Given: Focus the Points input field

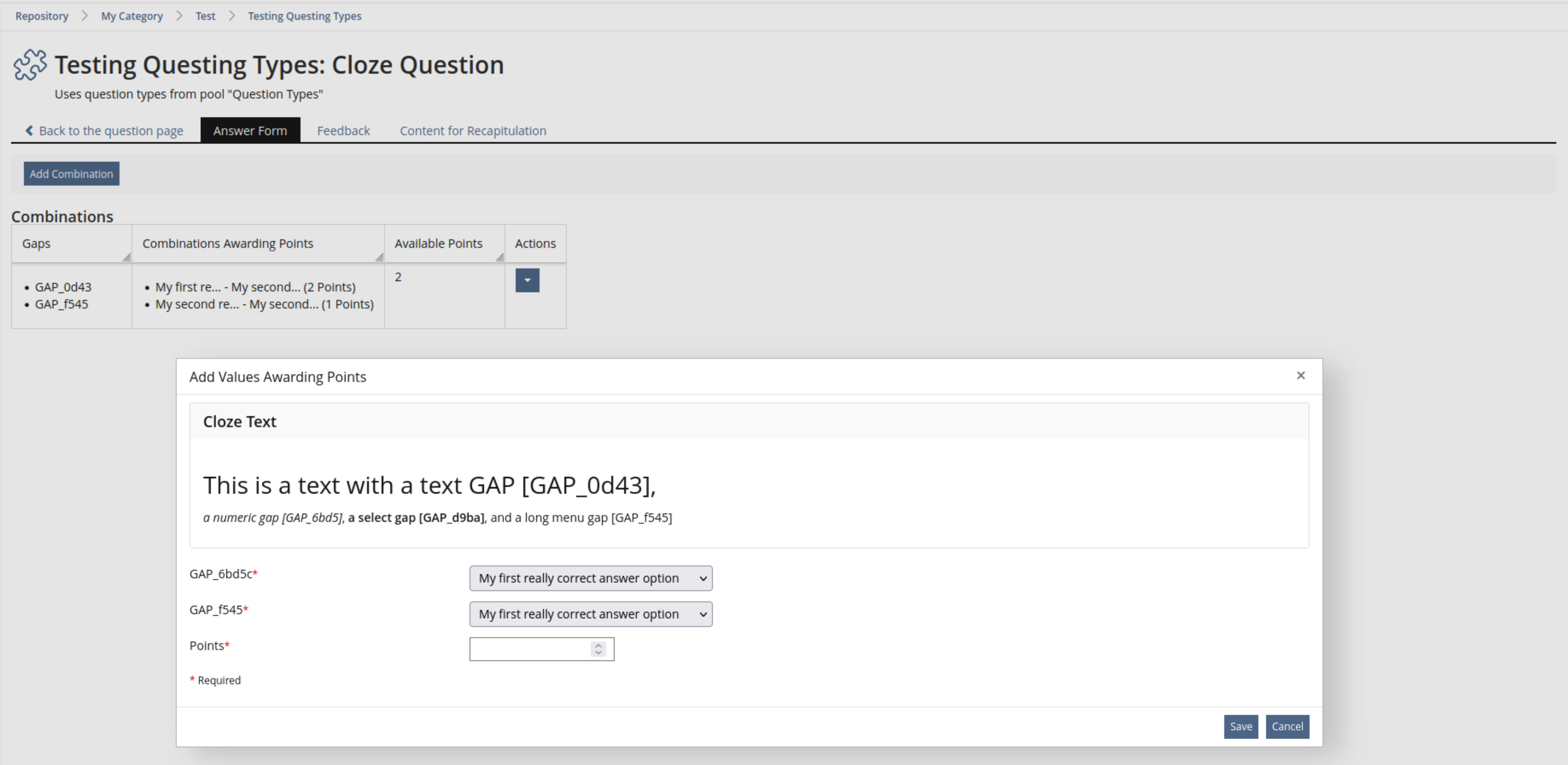Looking at the screenshot, I should 529,649.
